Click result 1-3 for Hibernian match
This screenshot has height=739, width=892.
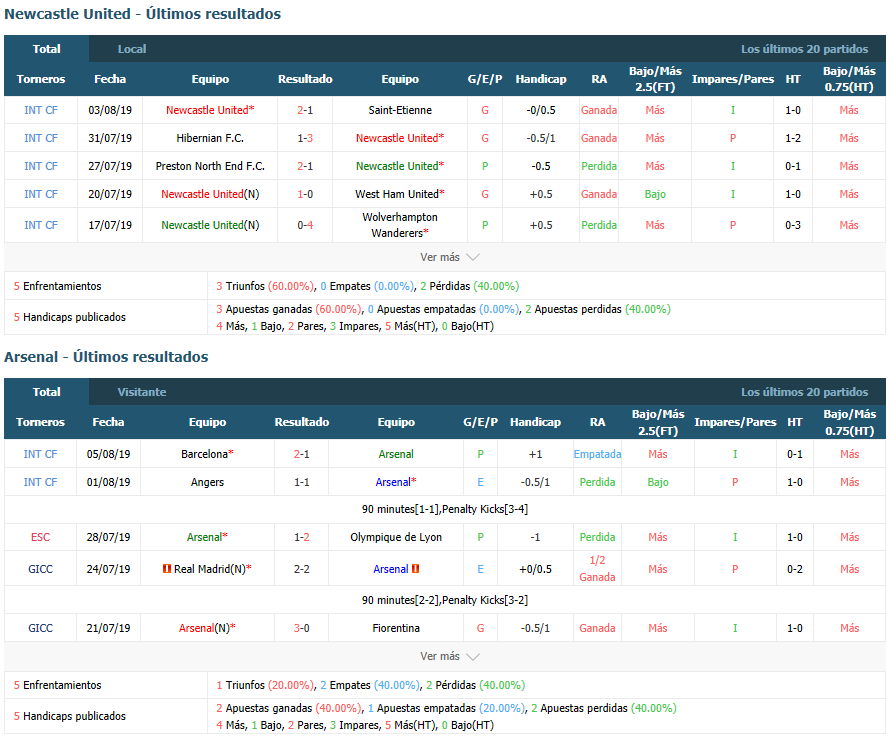305,138
